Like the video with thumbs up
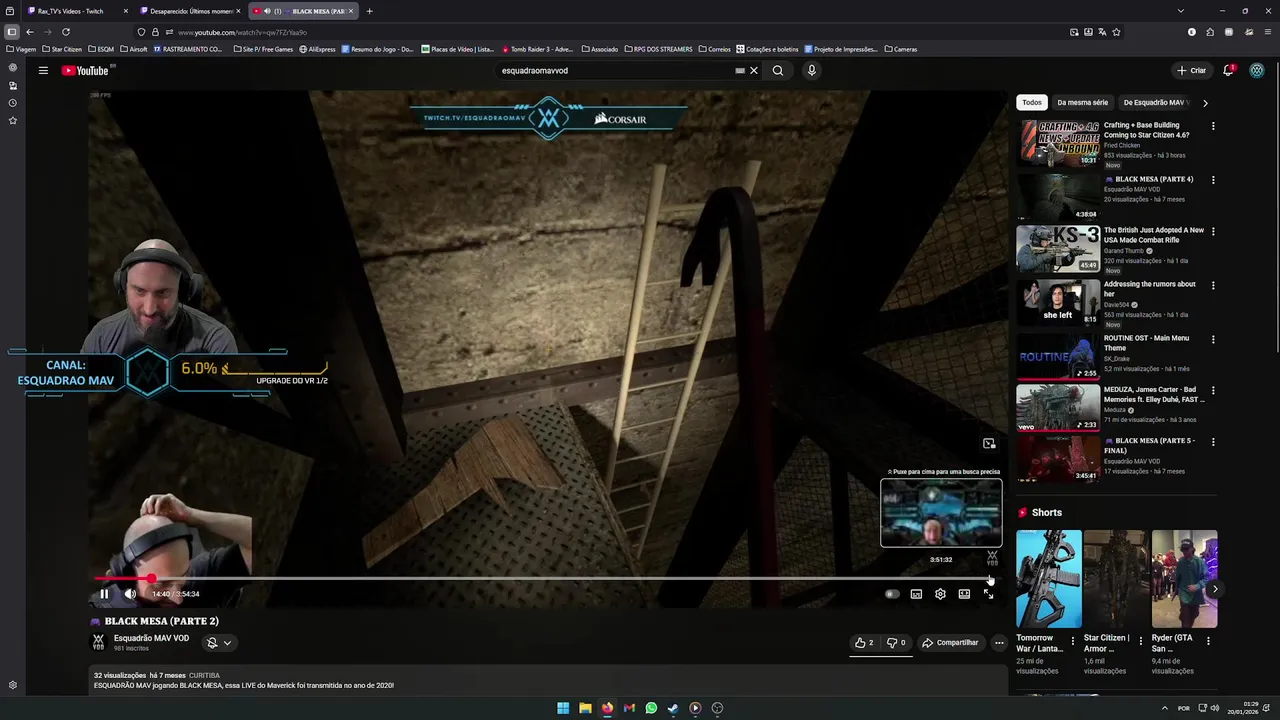1280x720 pixels. (863, 643)
